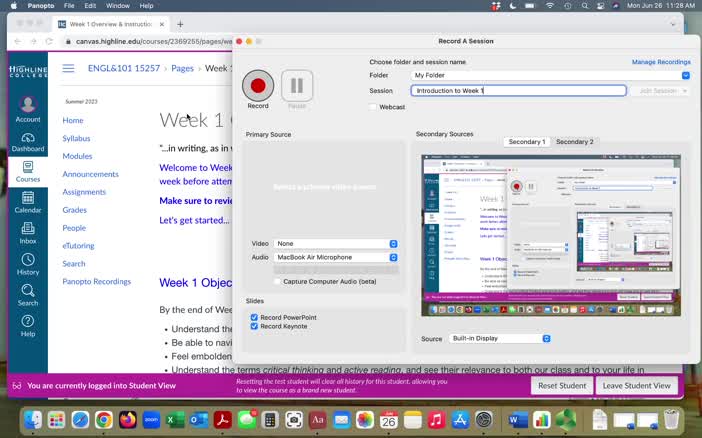Viewport: 702px width, 438px height.
Task: Close the Week 1 Overview browser tab
Action: pos(162,24)
